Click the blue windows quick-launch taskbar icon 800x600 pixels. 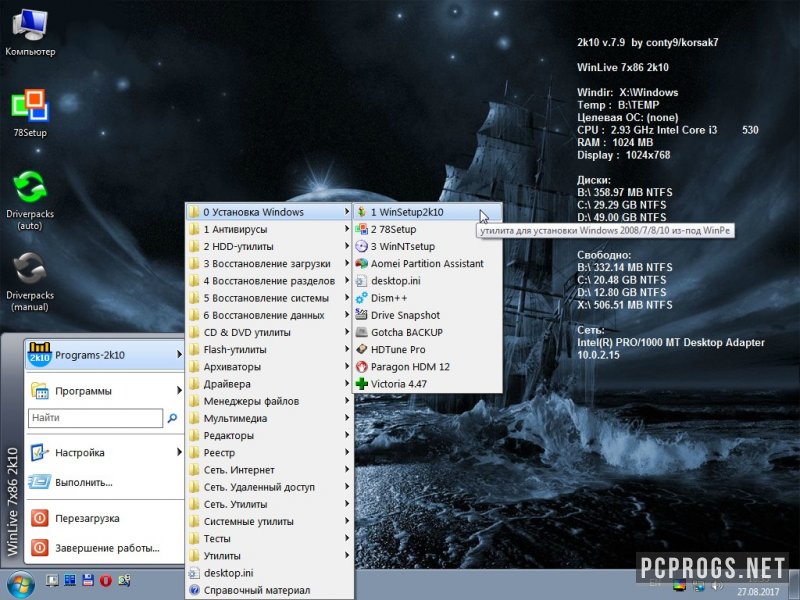pos(70,580)
